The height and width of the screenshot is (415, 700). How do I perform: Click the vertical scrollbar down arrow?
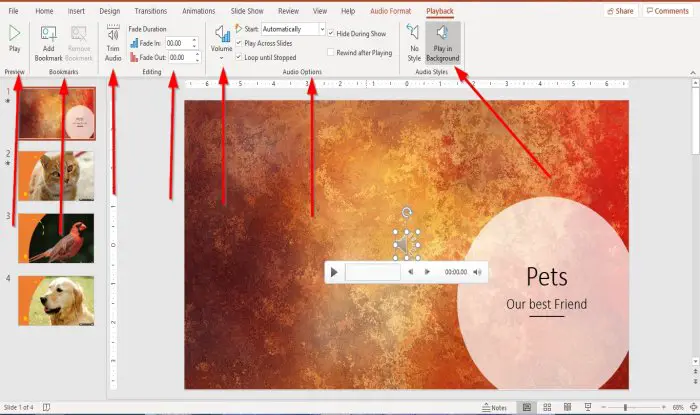point(695,361)
